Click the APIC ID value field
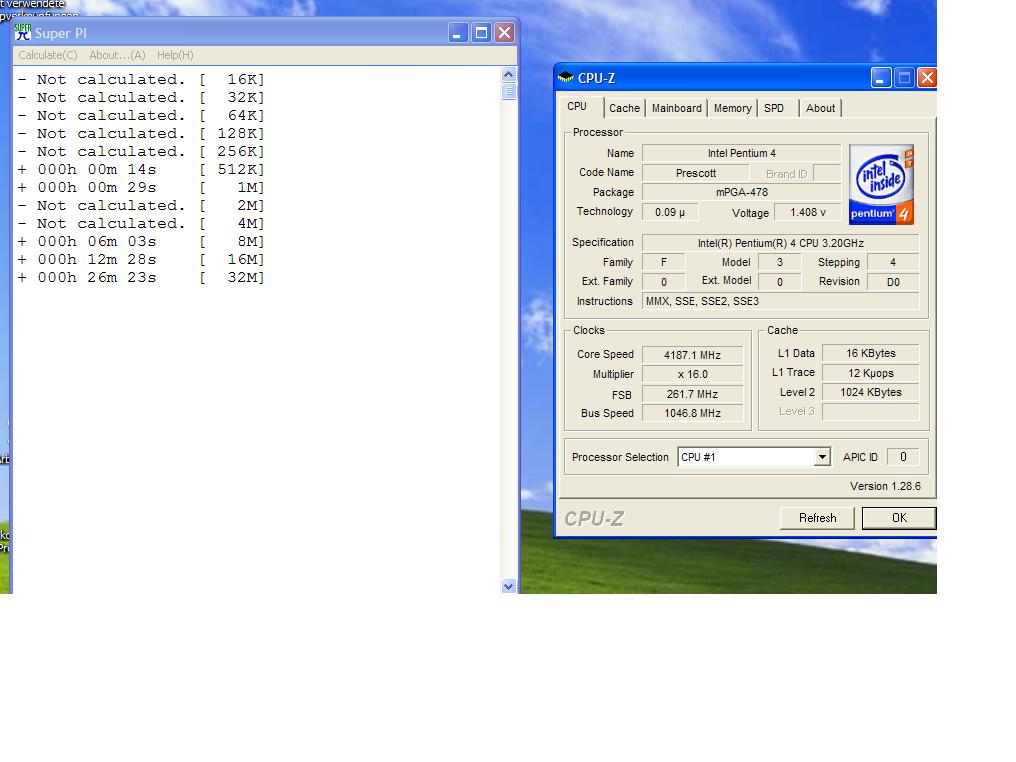 903,457
